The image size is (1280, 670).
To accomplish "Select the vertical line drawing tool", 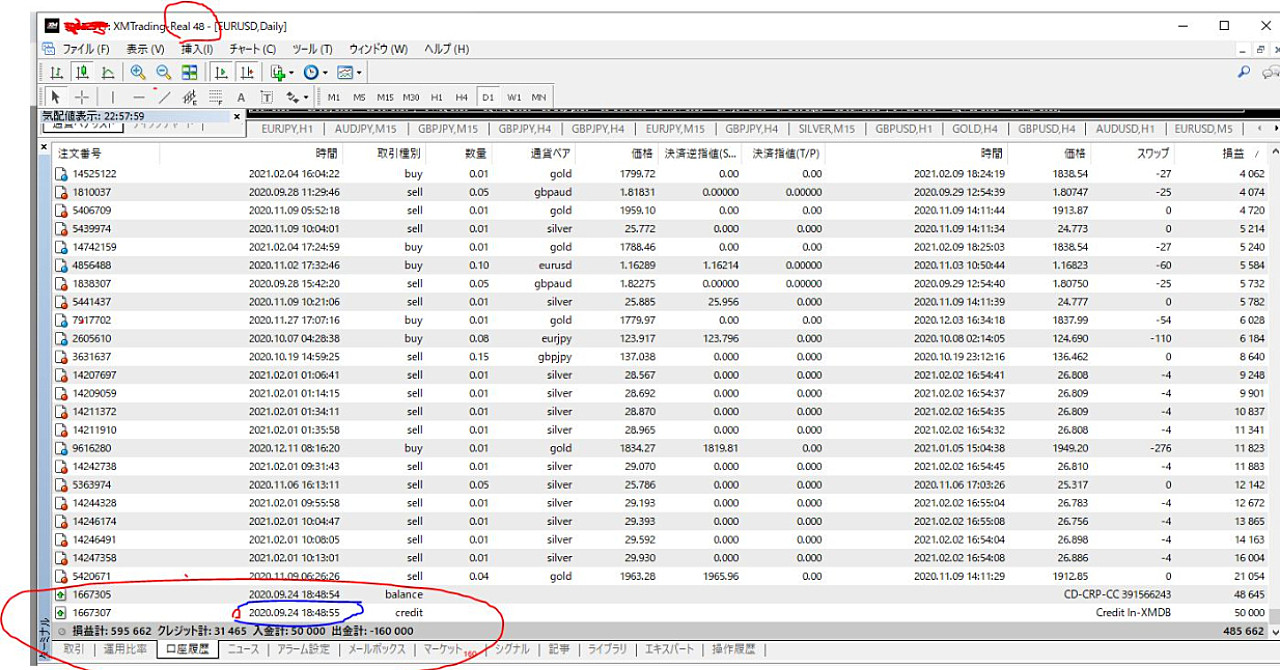I will 112,97.
